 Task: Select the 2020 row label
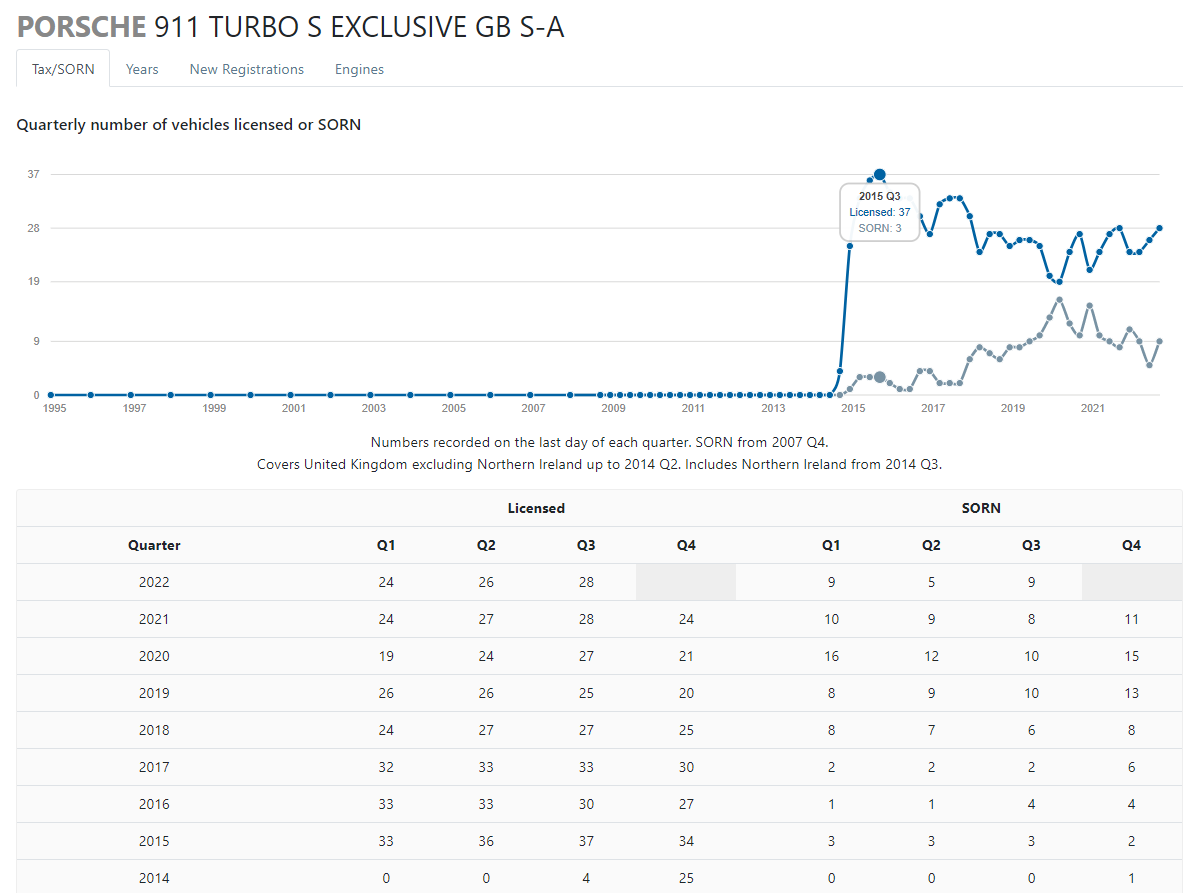point(154,656)
